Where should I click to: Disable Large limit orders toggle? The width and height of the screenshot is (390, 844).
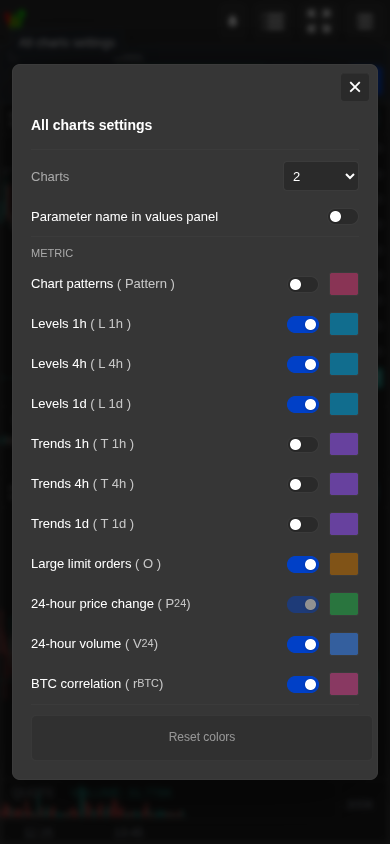pyautogui.click(x=303, y=564)
